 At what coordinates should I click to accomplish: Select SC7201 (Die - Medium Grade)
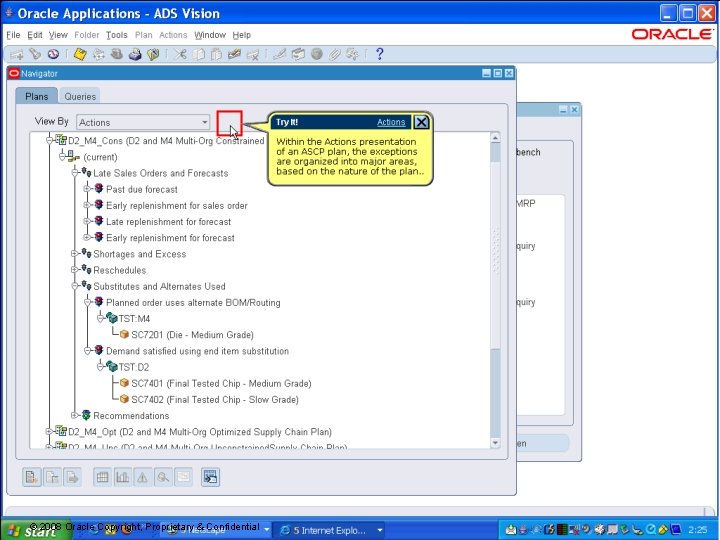[x=192, y=335]
